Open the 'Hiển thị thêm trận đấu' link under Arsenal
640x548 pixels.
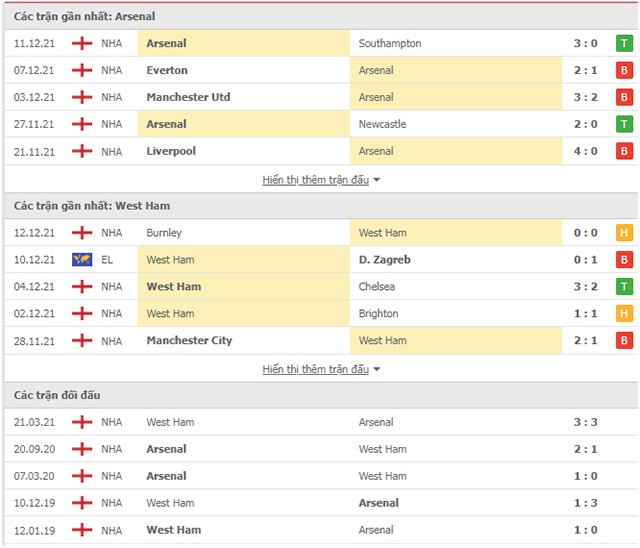point(316,180)
